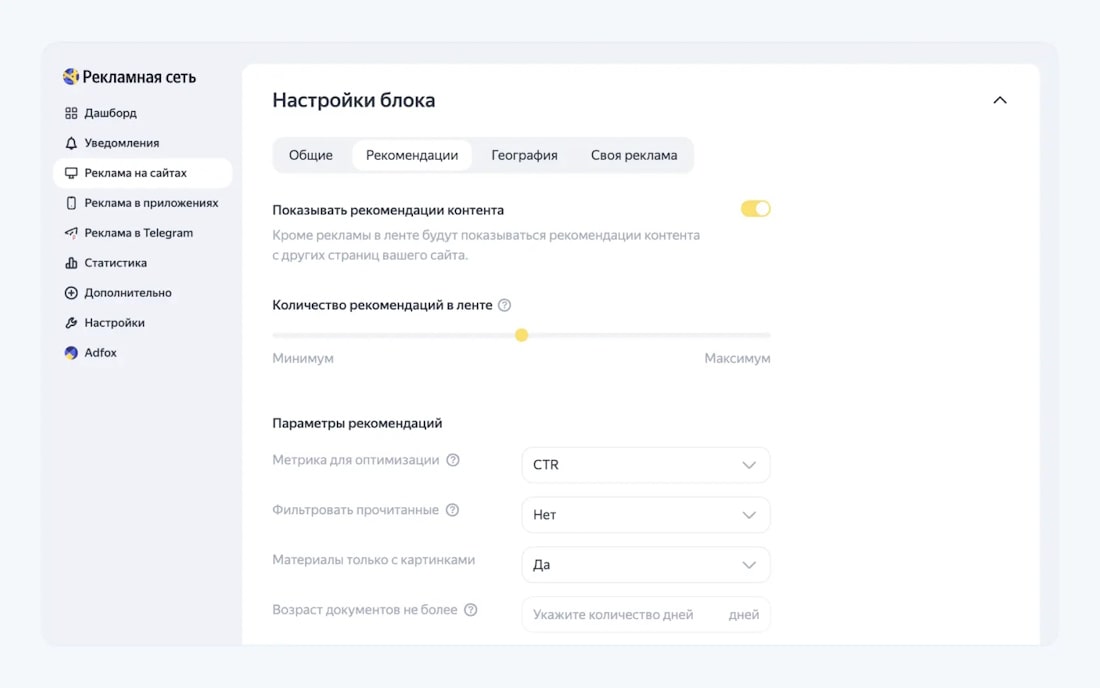Disable Показывать рекомендации контента toggle
Image resolution: width=1100 pixels, height=688 pixels.
pos(756,209)
